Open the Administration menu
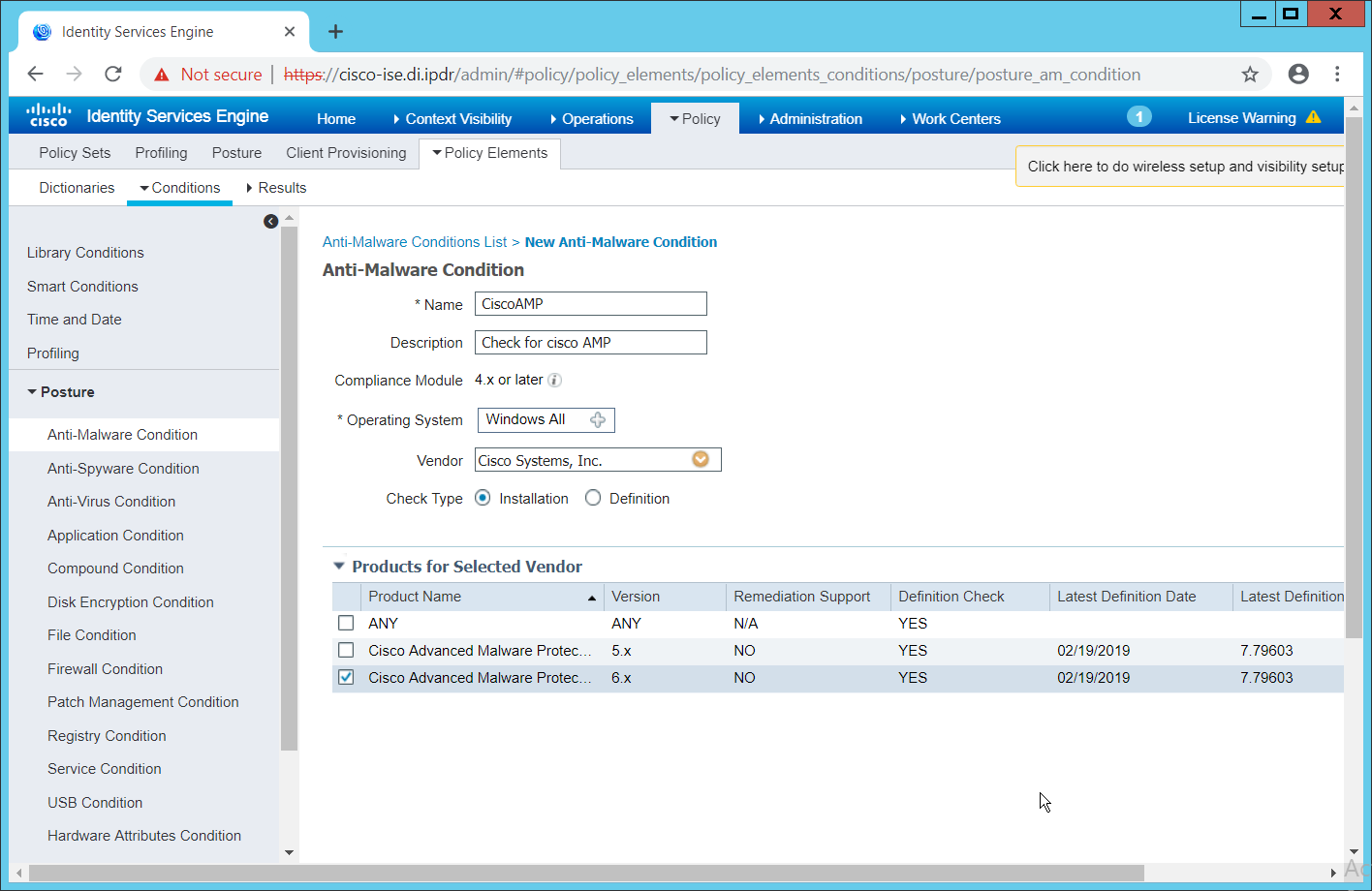The width and height of the screenshot is (1372, 891). point(815,118)
